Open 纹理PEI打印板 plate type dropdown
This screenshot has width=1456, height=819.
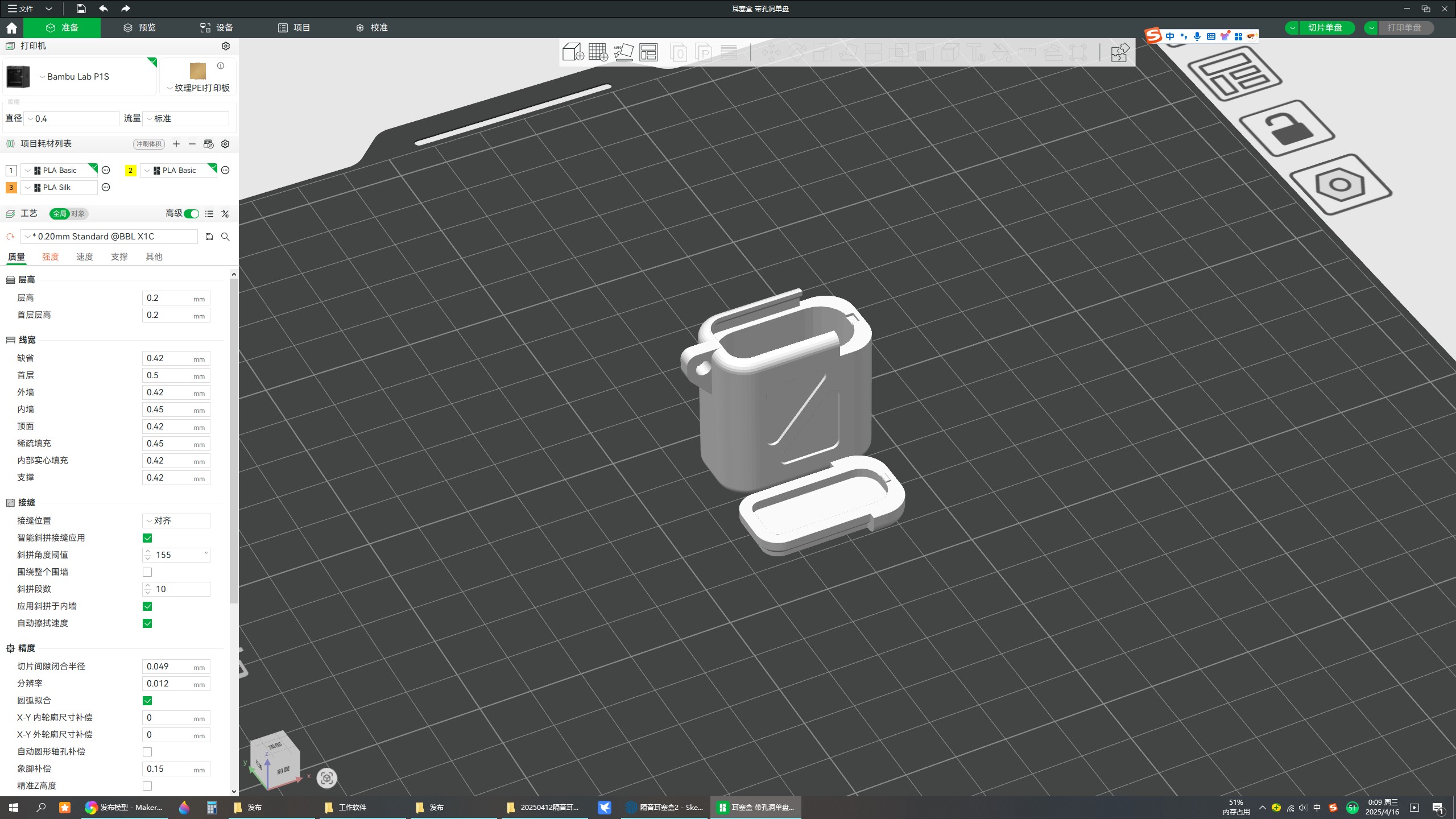point(198,88)
